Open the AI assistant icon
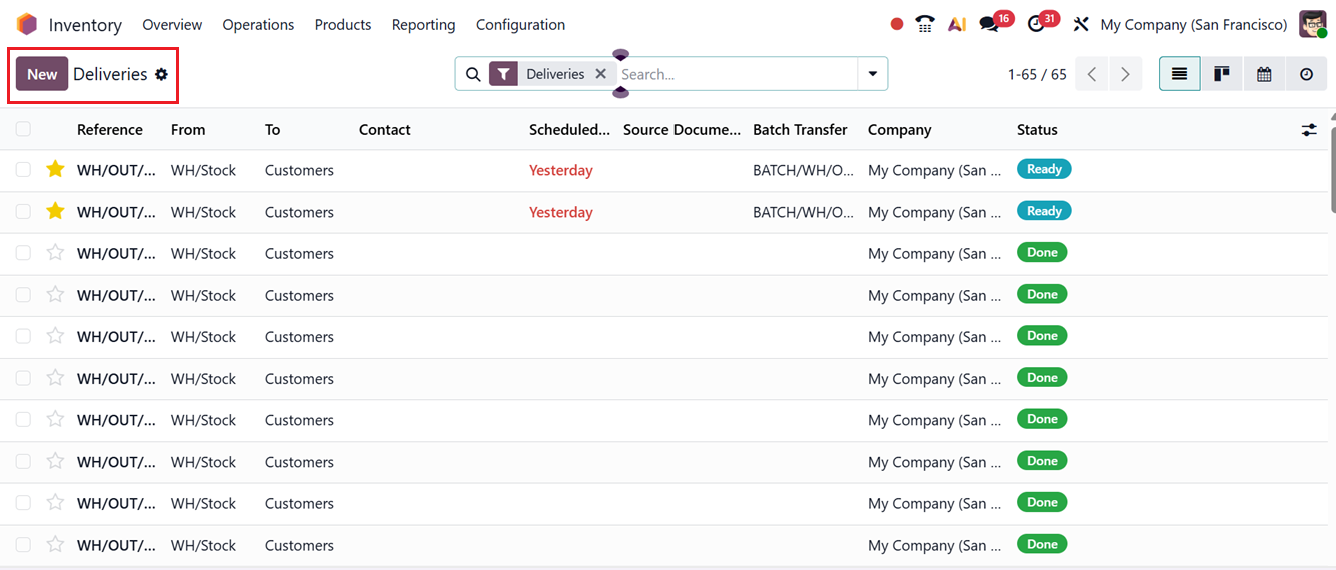This screenshot has height=570, width=1336. click(x=957, y=24)
